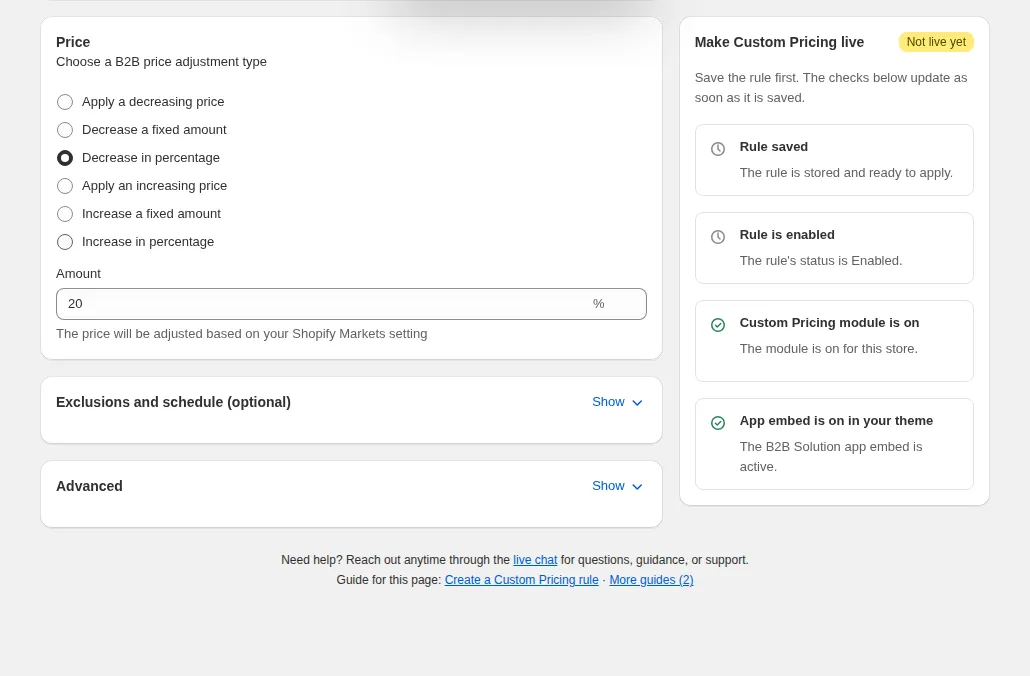Select the Increase a fixed amount radio button
Image resolution: width=1030 pixels, height=676 pixels.
pyautogui.click(x=65, y=214)
